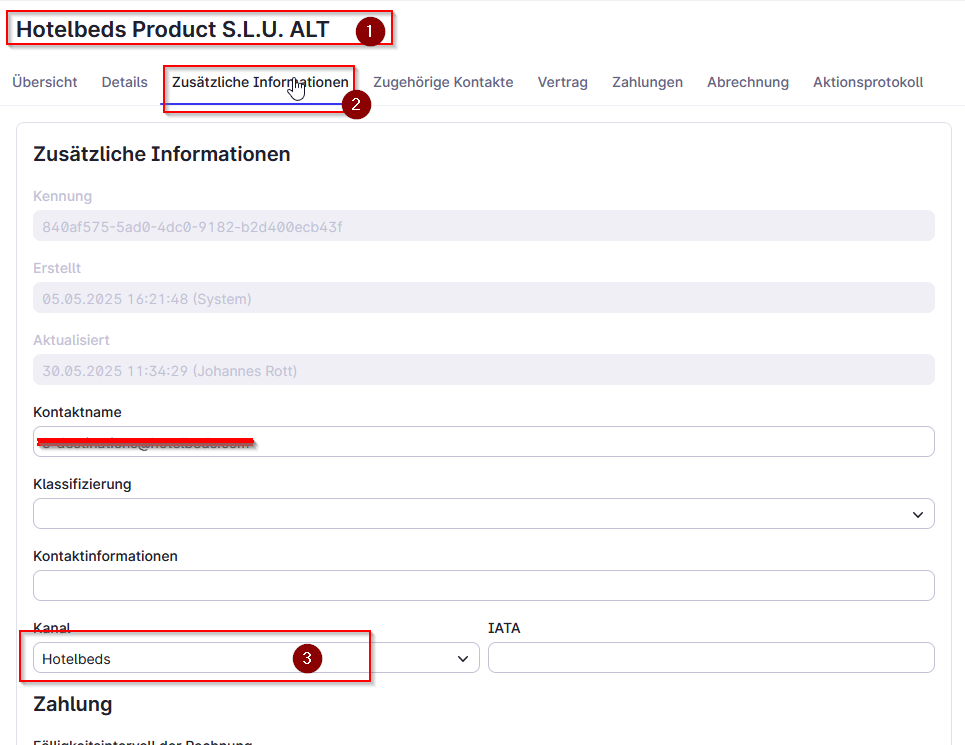Switch to the Abrechnung tab
This screenshot has height=745, width=965.
(748, 82)
